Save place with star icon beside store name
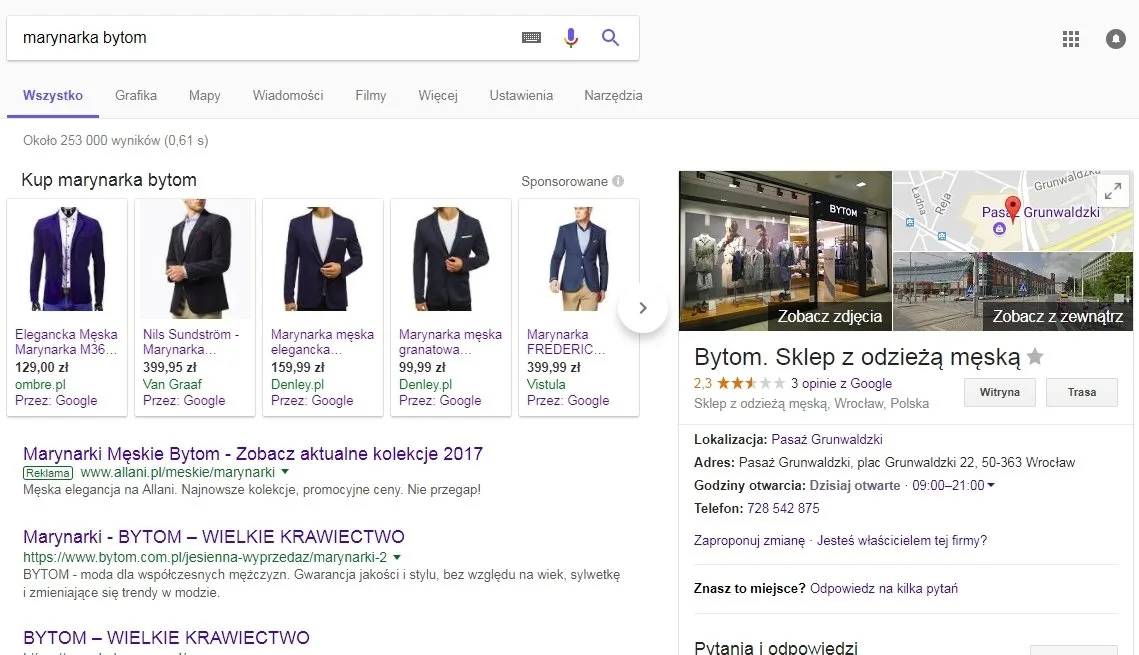 pos(1036,357)
